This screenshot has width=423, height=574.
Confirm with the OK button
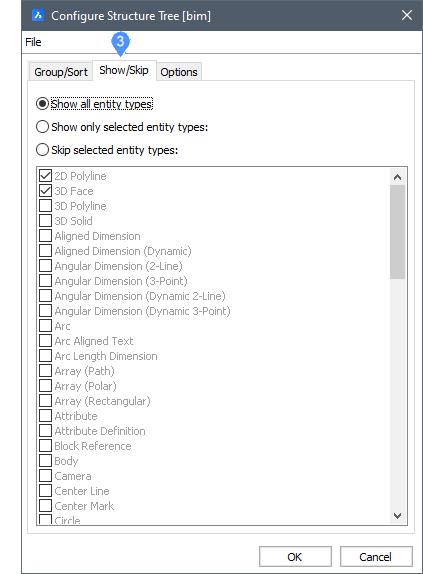coord(295,557)
